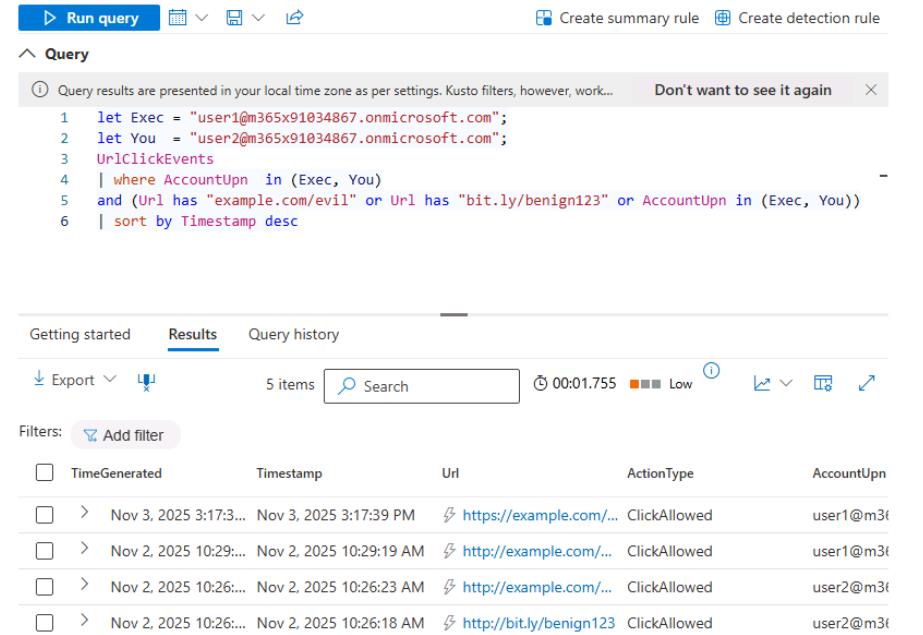This screenshot has width=923, height=635.
Task: Toggle the select-all rows checkbox
Action: pyautogui.click(x=42, y=474)
